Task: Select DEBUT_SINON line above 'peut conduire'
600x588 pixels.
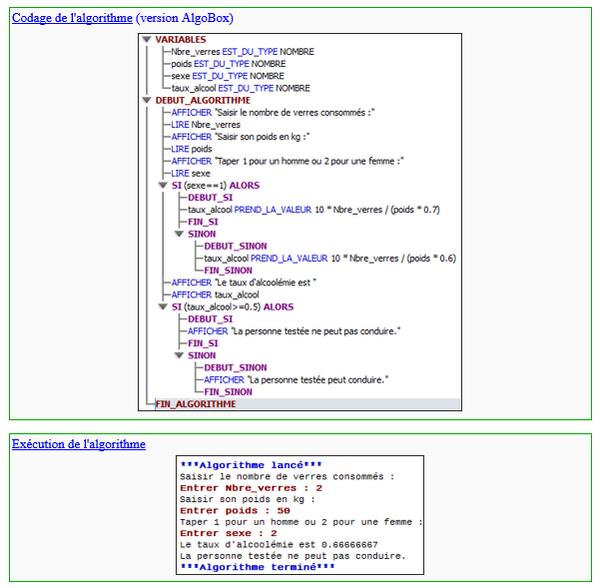Action: tap(235, 368)
